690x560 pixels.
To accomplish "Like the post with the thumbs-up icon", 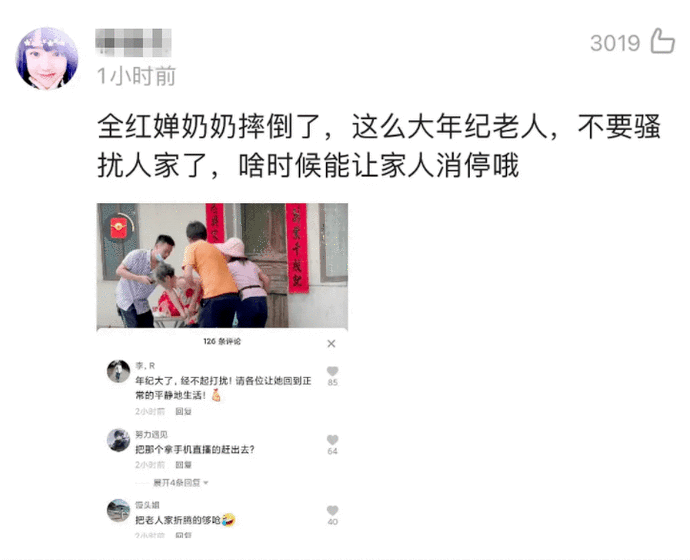I will point(662,41).
